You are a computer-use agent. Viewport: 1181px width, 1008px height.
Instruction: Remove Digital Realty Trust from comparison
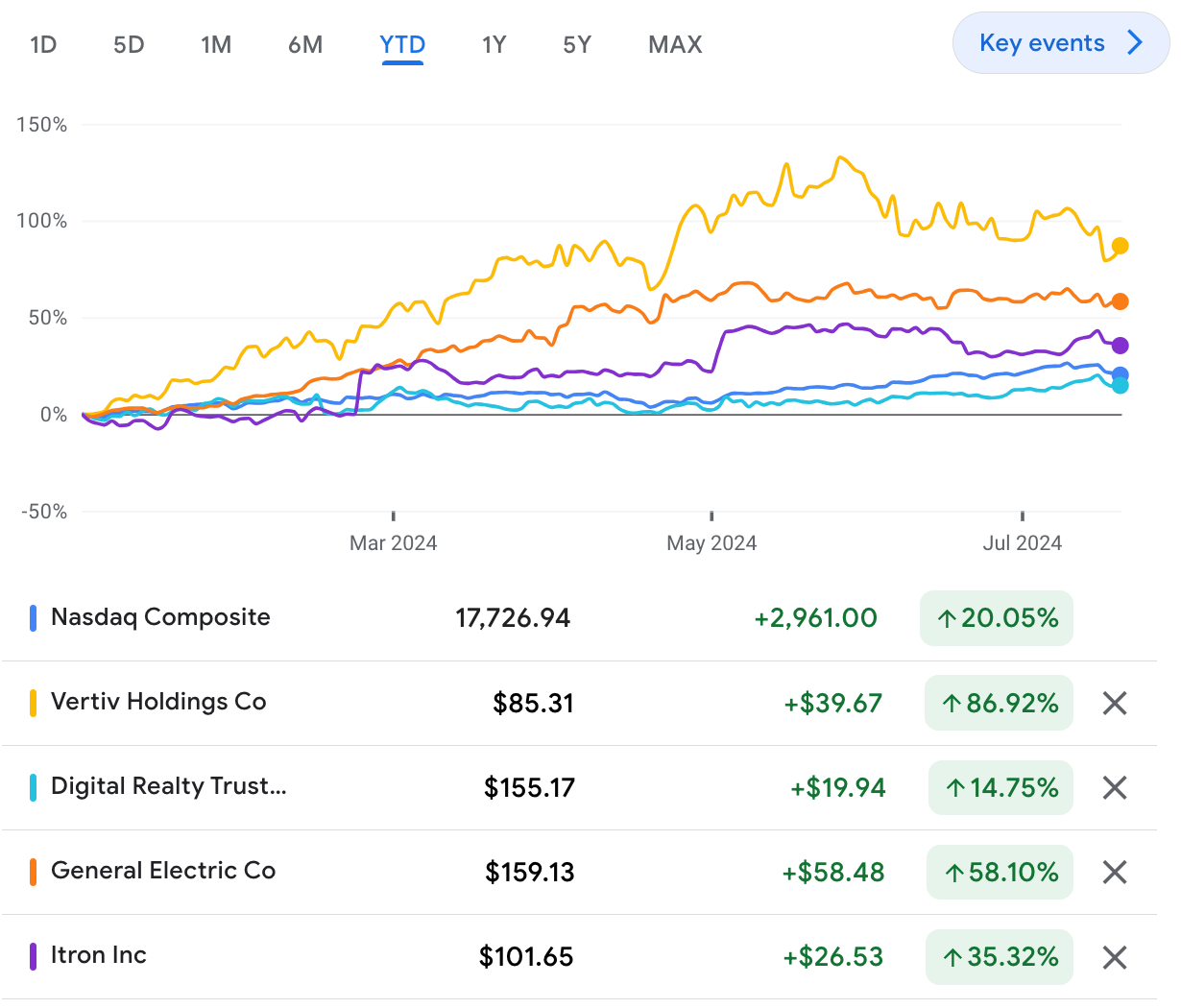[1115, 788]
